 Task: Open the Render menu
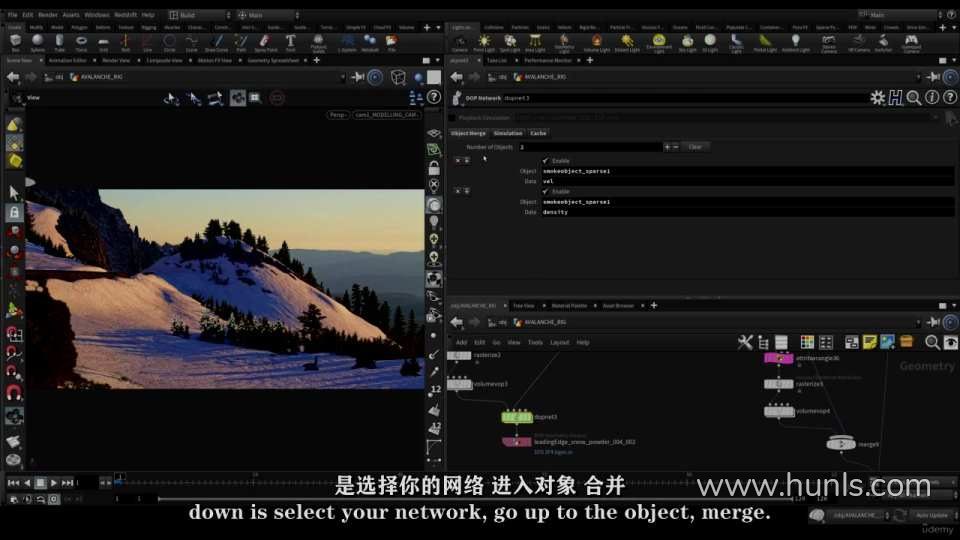48,15
